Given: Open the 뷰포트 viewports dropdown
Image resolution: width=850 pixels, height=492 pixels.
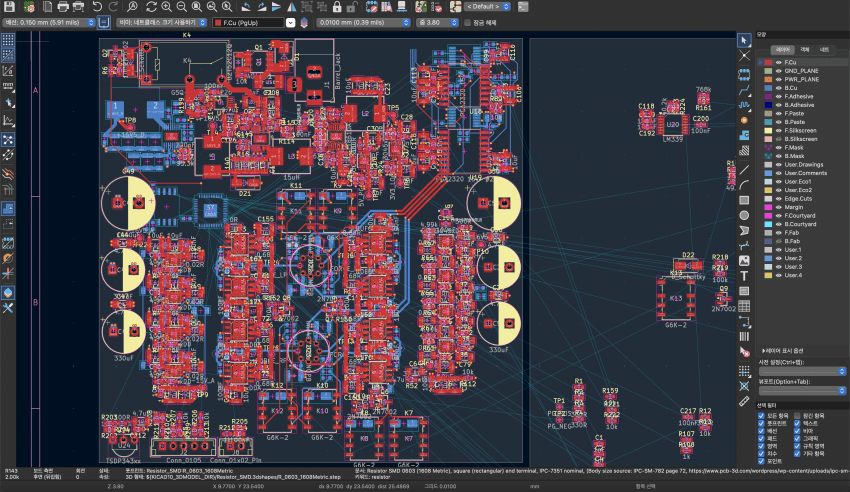Looking at the screenshot, I should [802, 391].
